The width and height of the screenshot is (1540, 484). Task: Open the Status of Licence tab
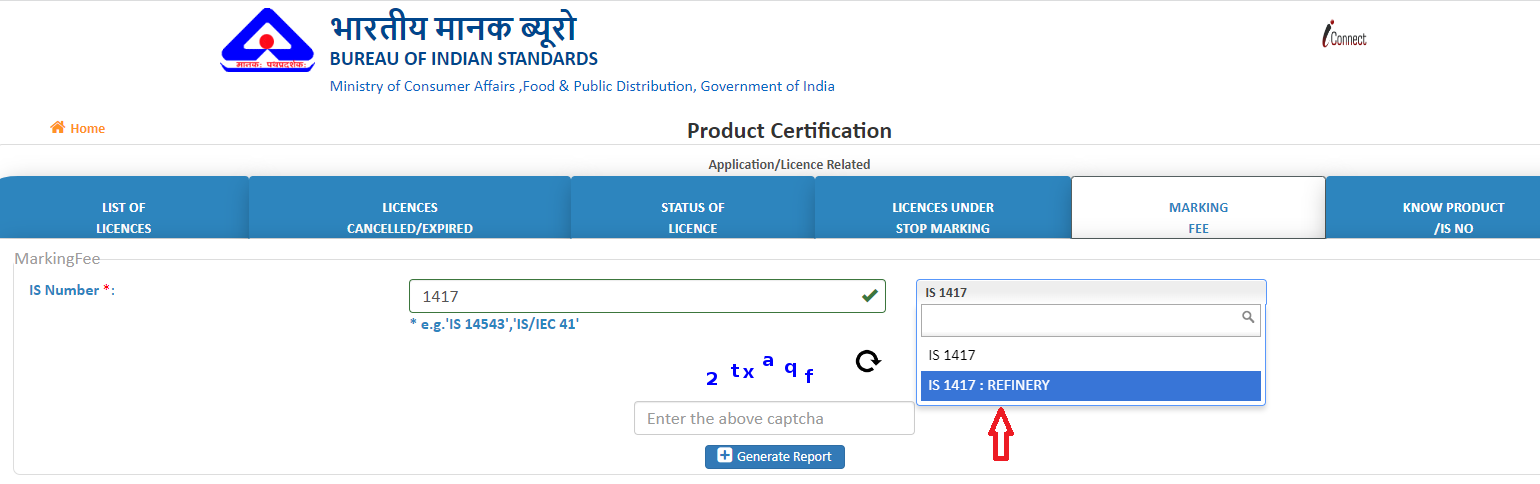tap(693, 208)
